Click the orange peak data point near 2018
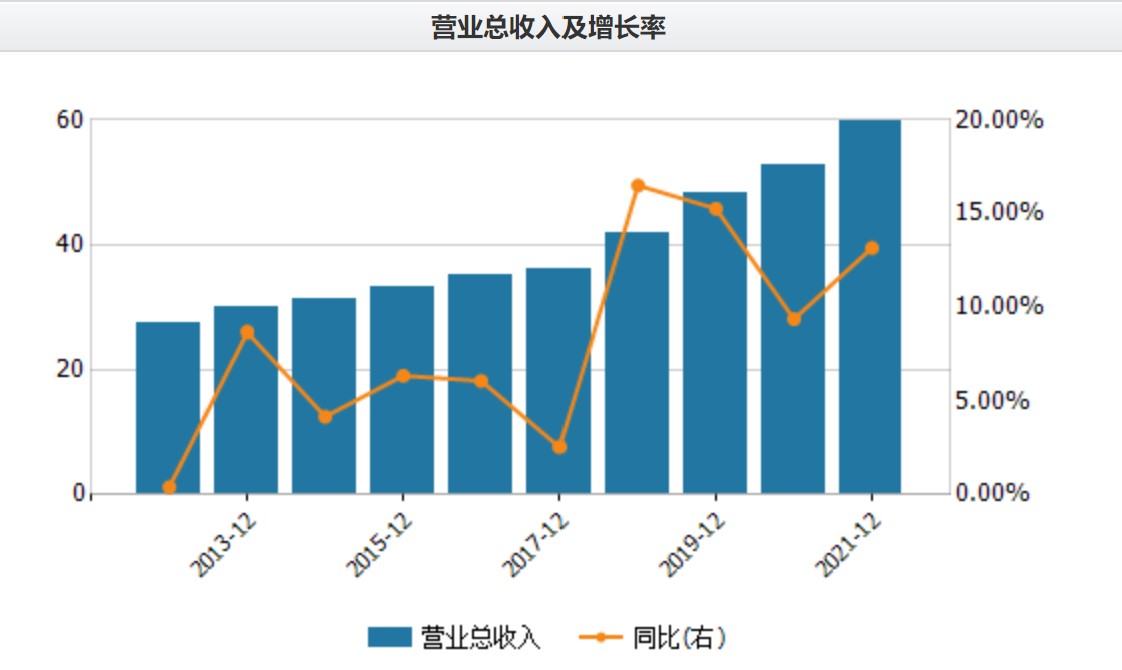Image resolution: width=1122 pixels, height=670 pixels. pos(637,185)
